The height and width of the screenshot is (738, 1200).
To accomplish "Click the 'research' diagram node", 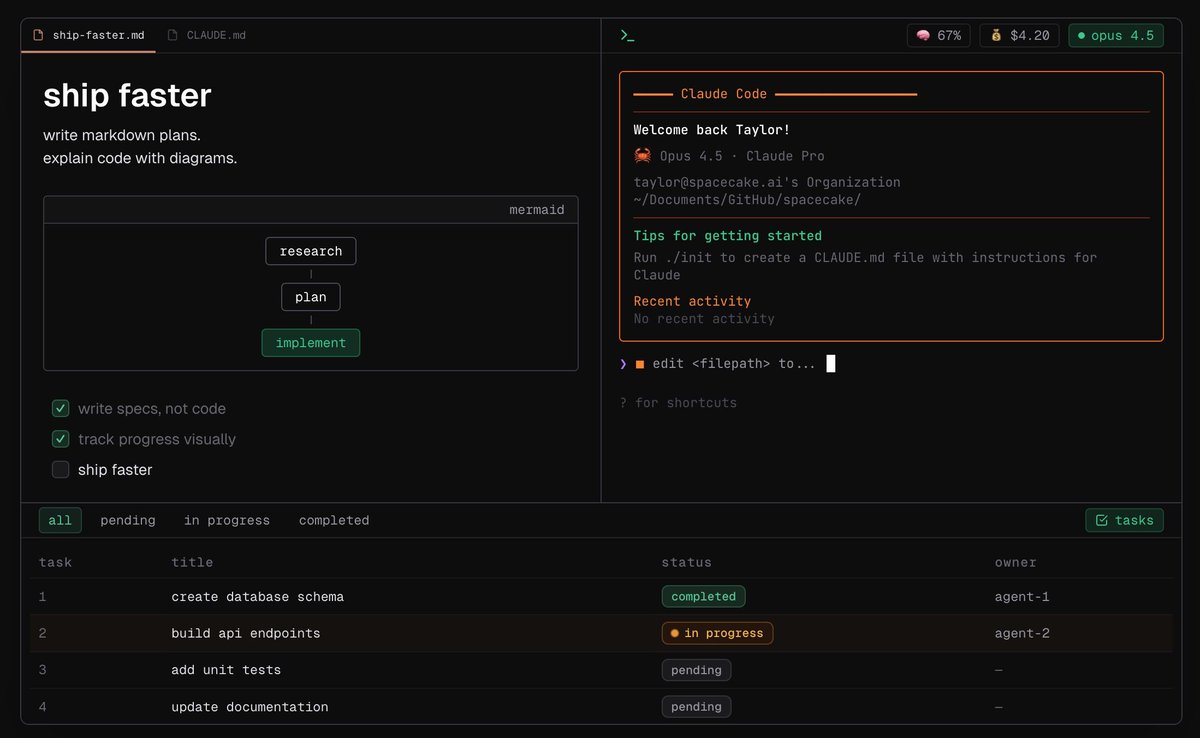I will [311, 251].
